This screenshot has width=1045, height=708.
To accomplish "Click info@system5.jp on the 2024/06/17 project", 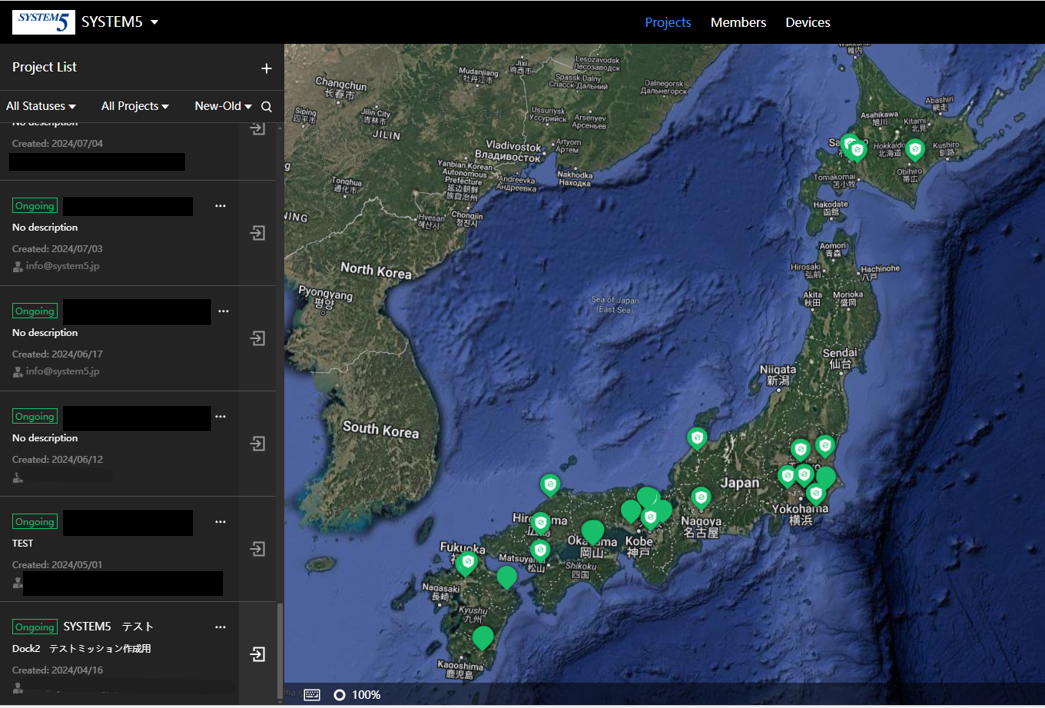I will point(63,371).
